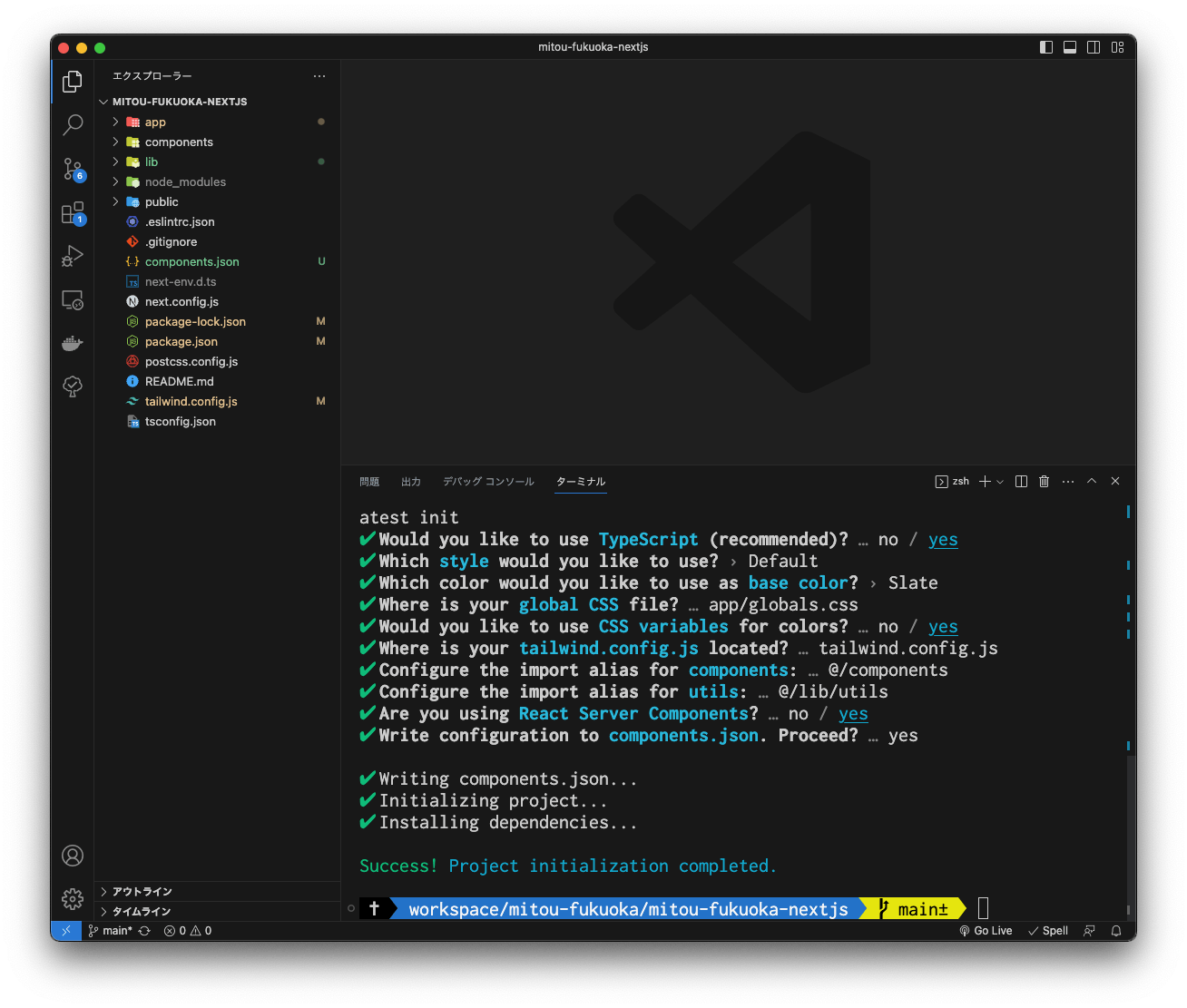Open tsconfig.json file

click(x=218, y=422)
